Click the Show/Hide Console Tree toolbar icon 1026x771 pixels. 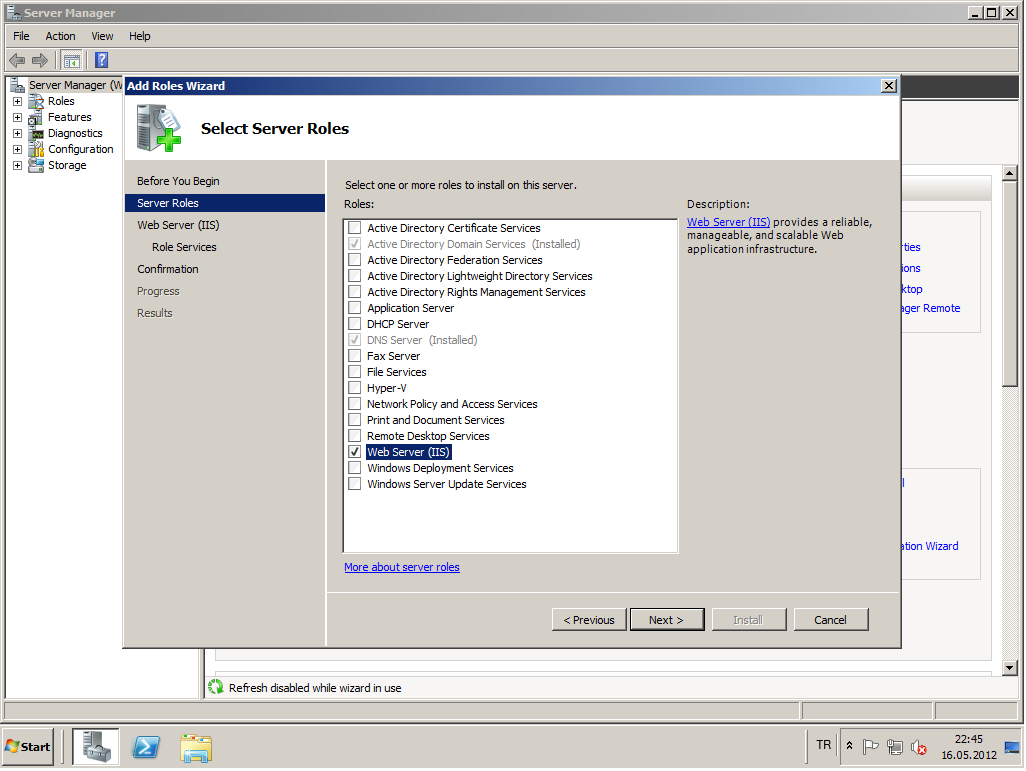coord(72,60)
